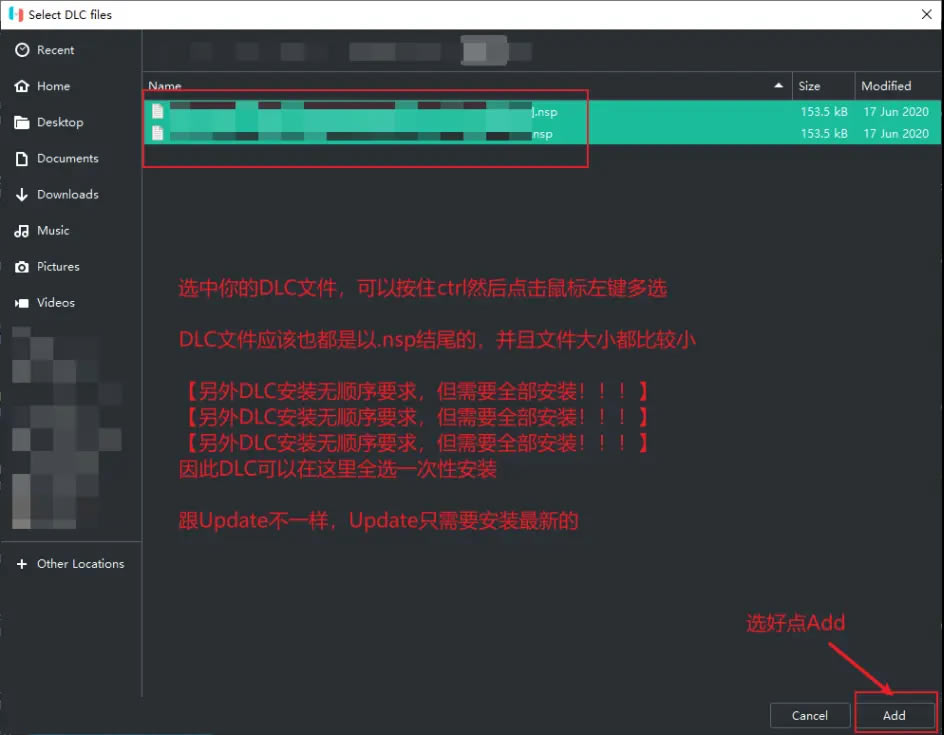Click the Recent clock icon
This screenshot has width=944, height=735.
[22, 50]
